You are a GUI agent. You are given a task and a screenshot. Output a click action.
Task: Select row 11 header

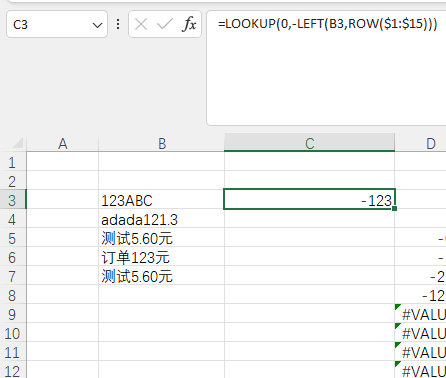12,352
